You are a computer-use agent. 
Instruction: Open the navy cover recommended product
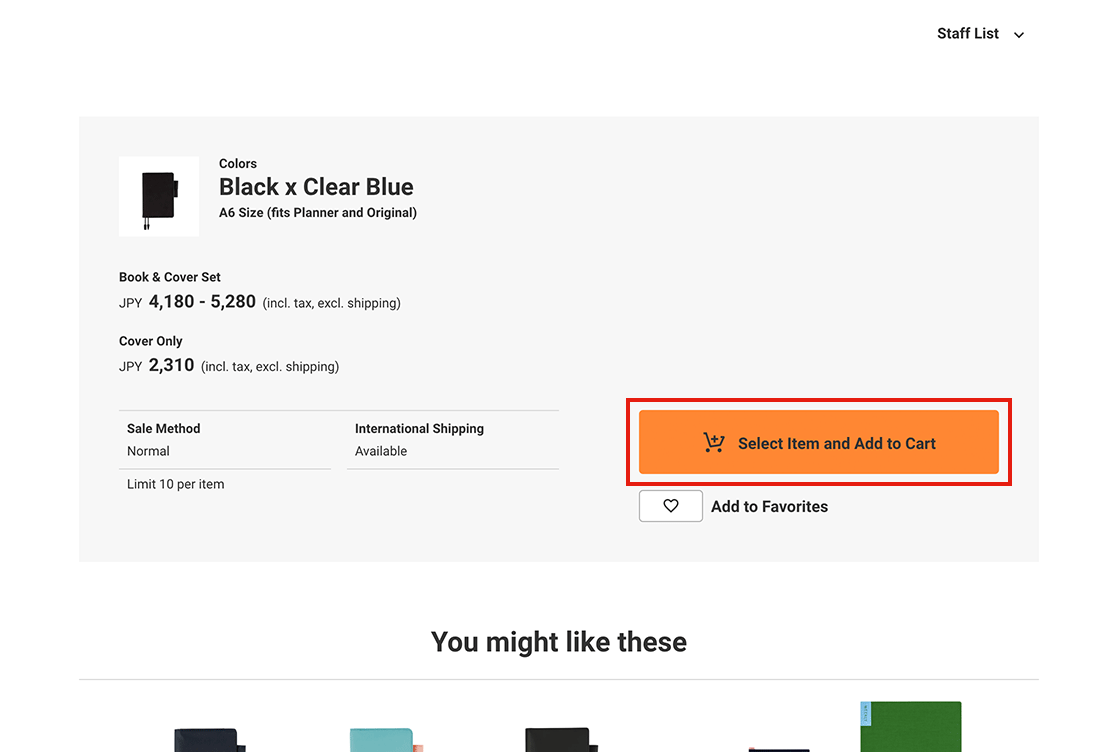click(x=207, y=740)
